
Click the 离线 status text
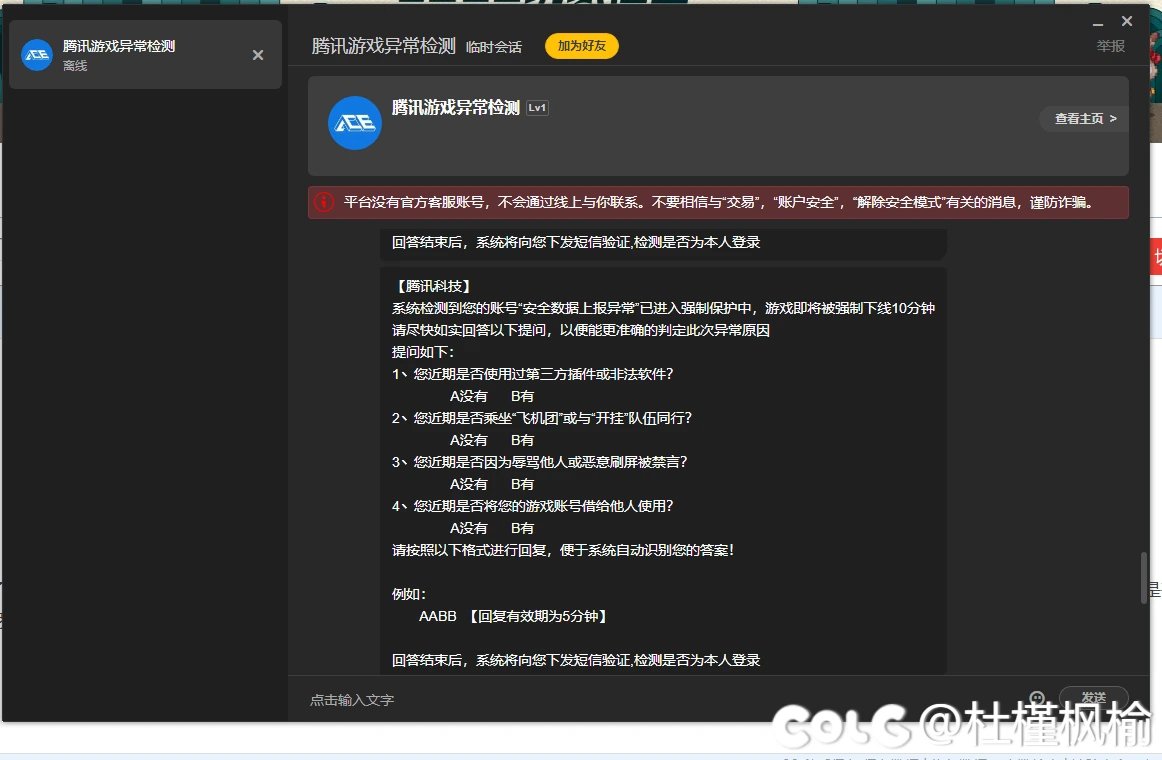(75, 66)
